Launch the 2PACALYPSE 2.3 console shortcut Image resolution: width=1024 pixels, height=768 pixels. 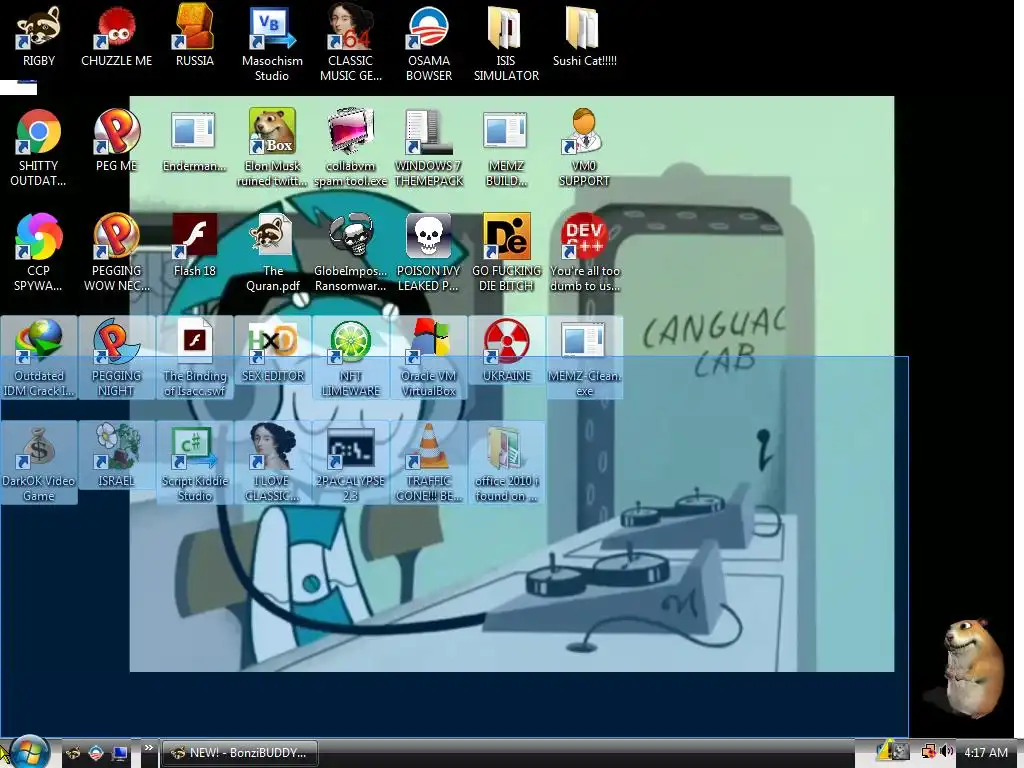pos(351,463)
